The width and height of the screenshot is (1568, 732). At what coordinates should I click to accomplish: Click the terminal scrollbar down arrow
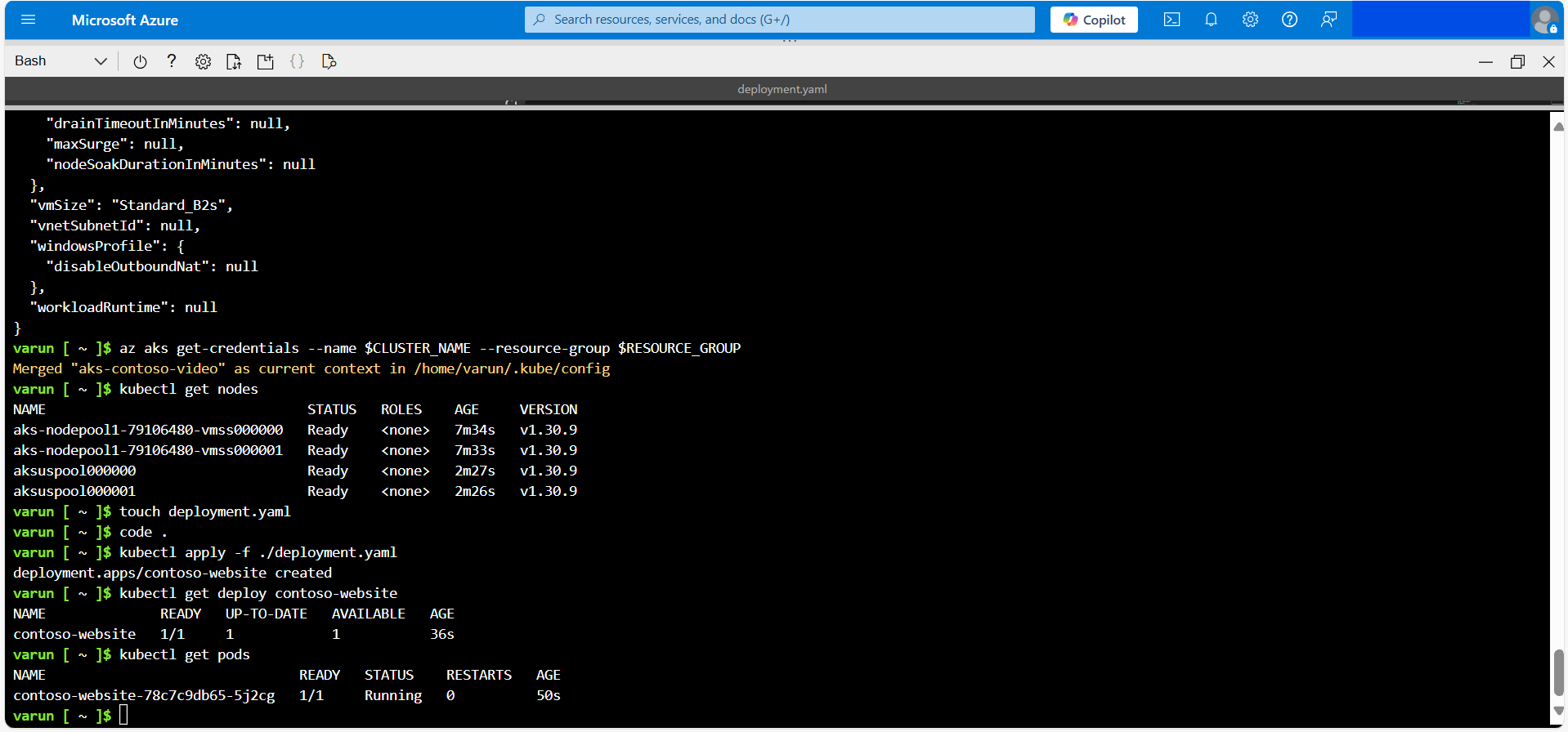pyautogui.click(x=1558, y=711)
